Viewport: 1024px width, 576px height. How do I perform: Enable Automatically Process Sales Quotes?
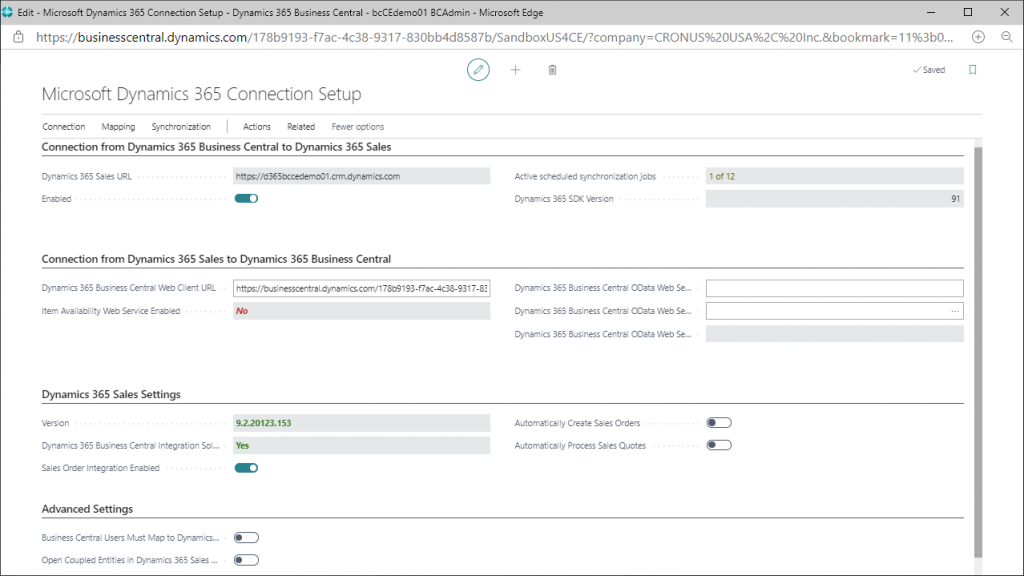point(718,445)
